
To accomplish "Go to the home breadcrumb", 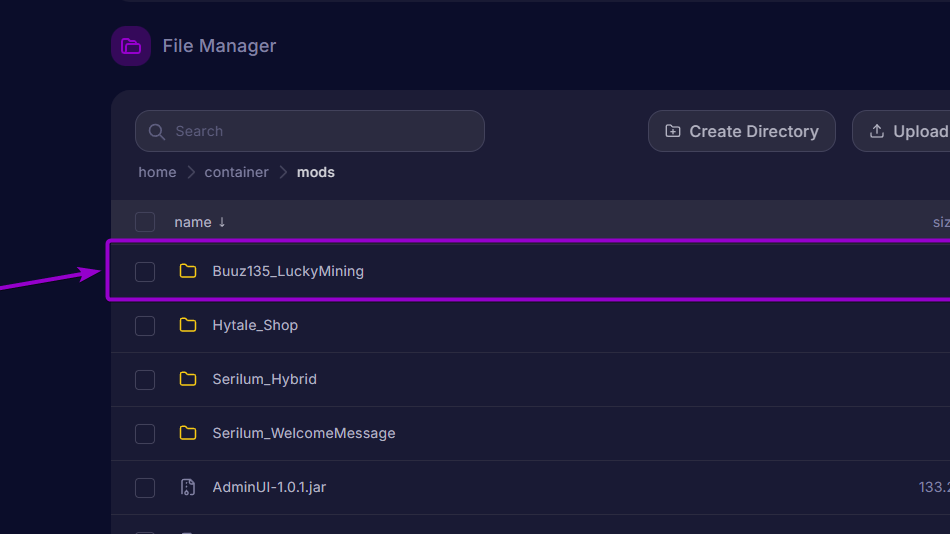I will point(157,172).
